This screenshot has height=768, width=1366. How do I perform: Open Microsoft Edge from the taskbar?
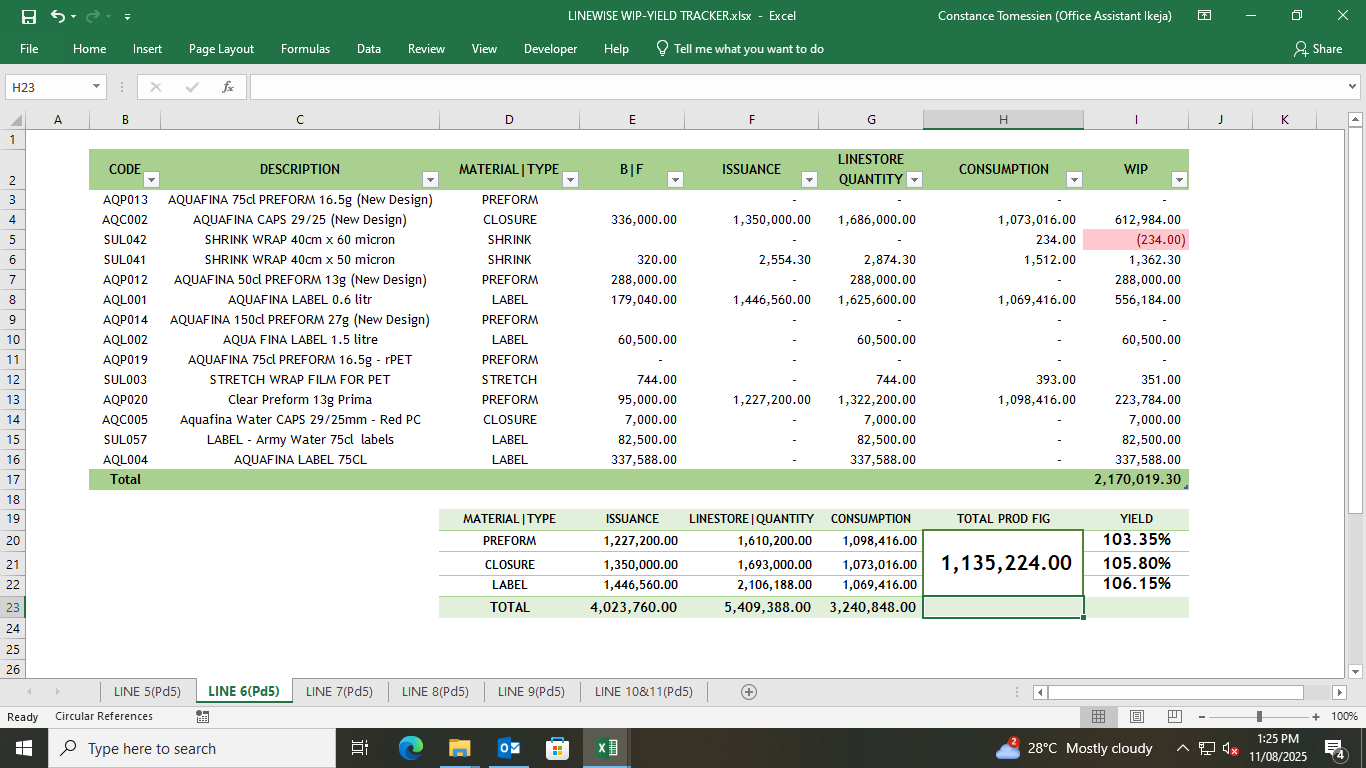click(411, 748)
